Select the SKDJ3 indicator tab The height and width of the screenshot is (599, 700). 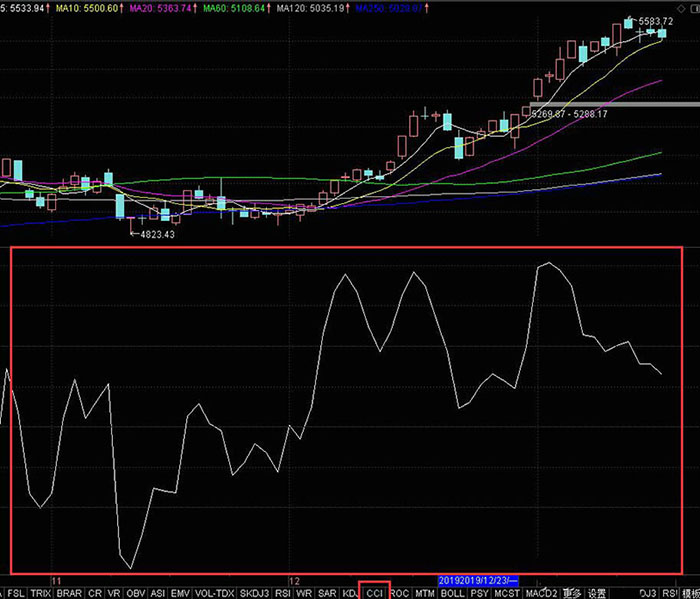[x=254, y=593]
